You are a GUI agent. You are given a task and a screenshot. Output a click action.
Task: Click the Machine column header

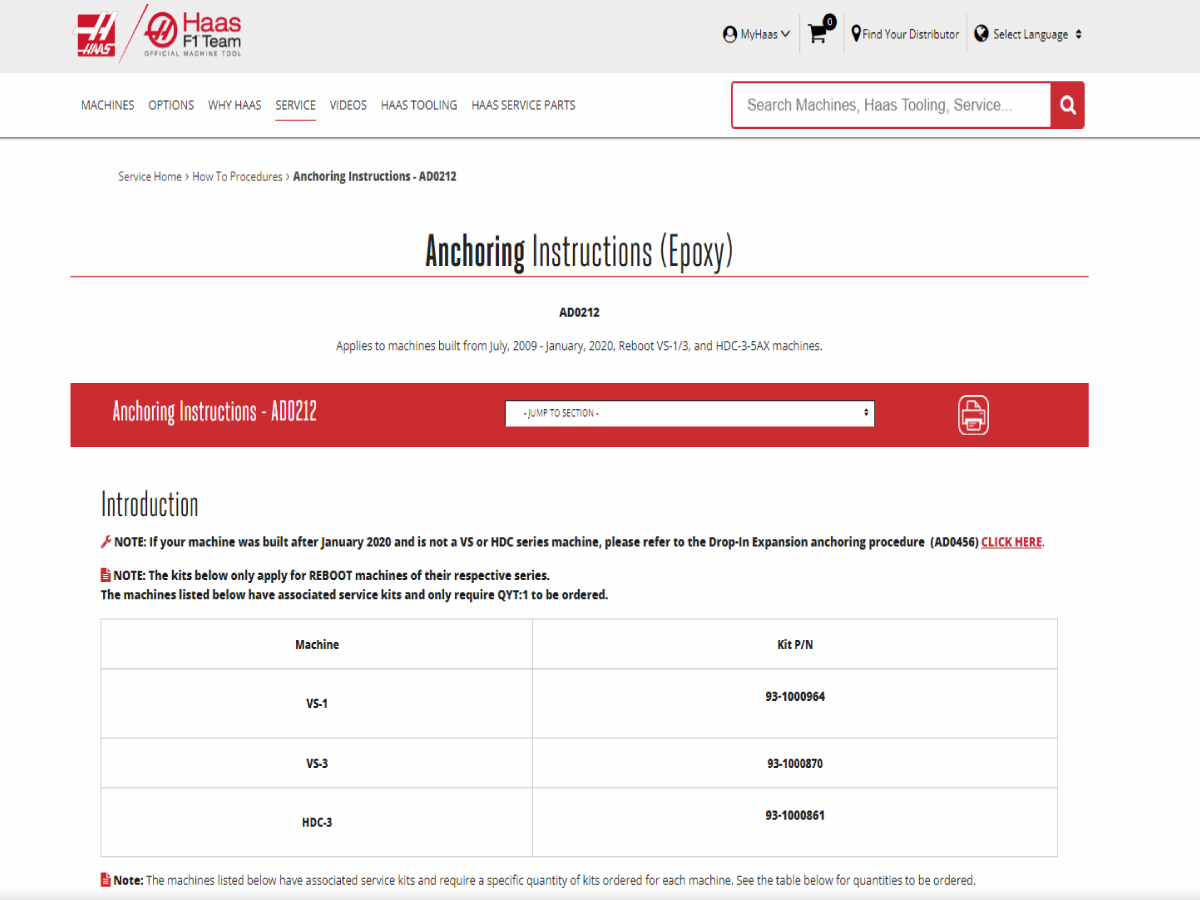coord(317,645)
